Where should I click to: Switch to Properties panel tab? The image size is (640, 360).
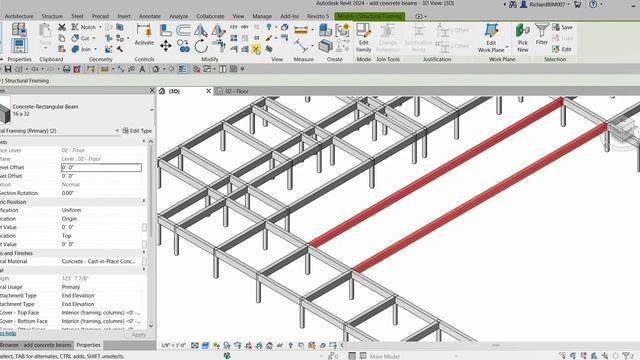(x=88, y=345)
